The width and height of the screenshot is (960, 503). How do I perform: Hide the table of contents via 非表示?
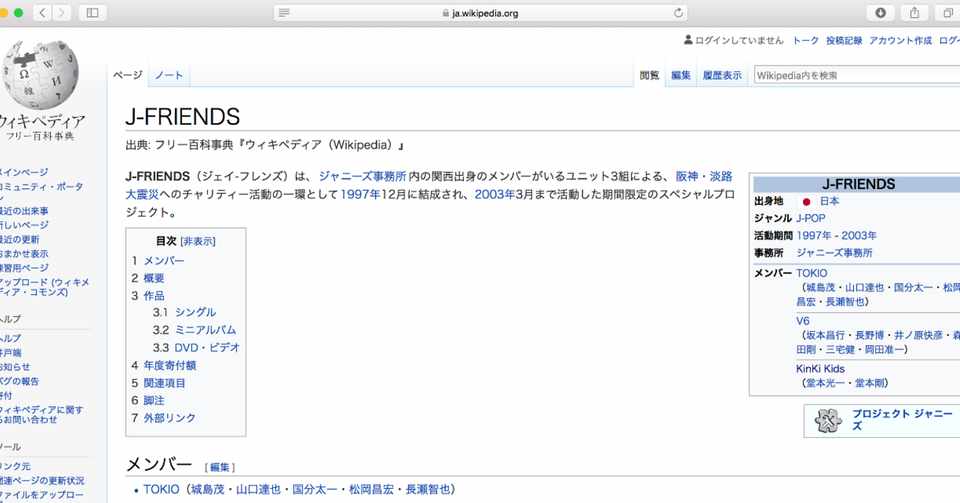[x=198, y=241]
